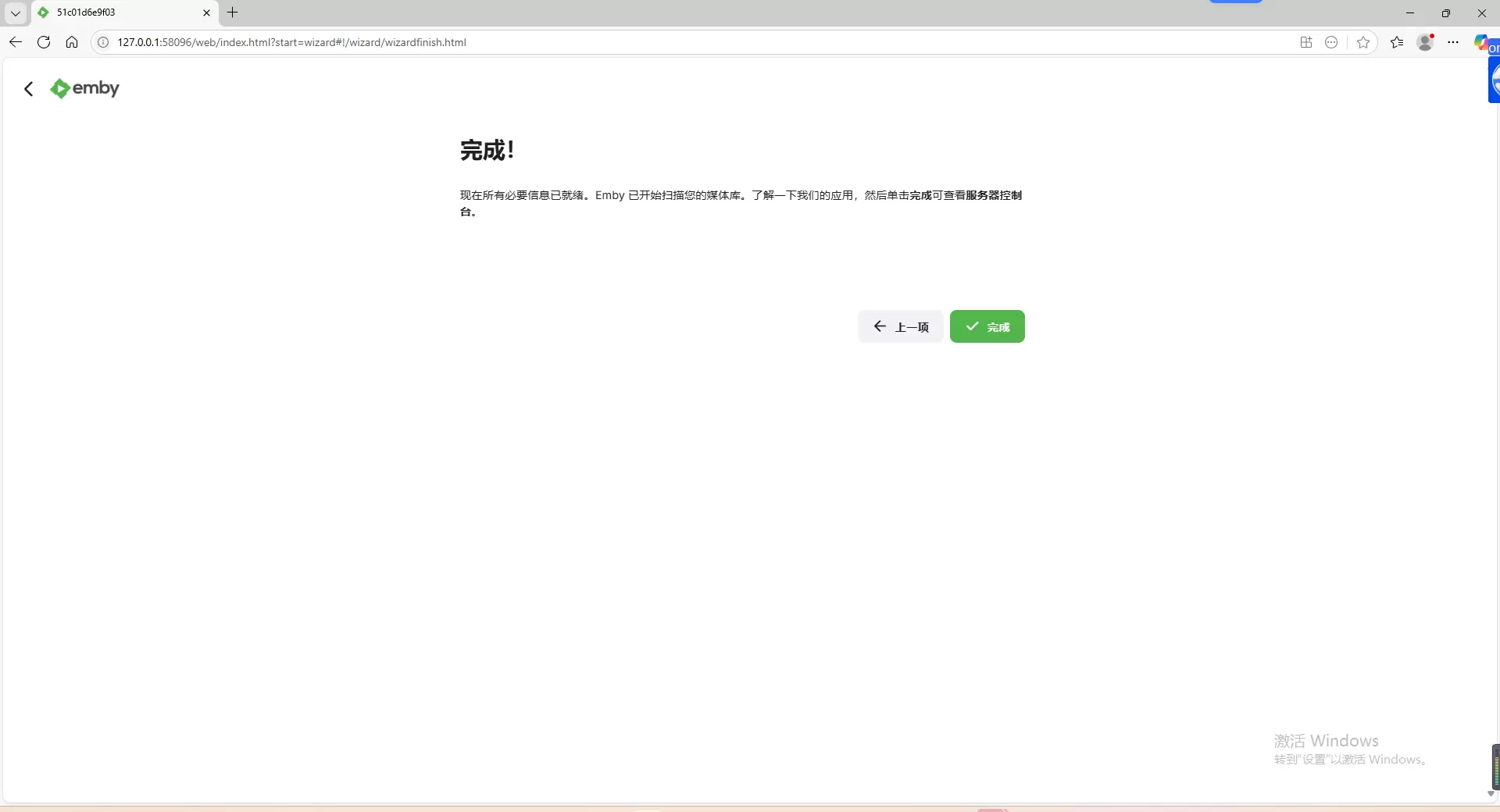Open browser settings and more menu

(x=1453, y=42)
